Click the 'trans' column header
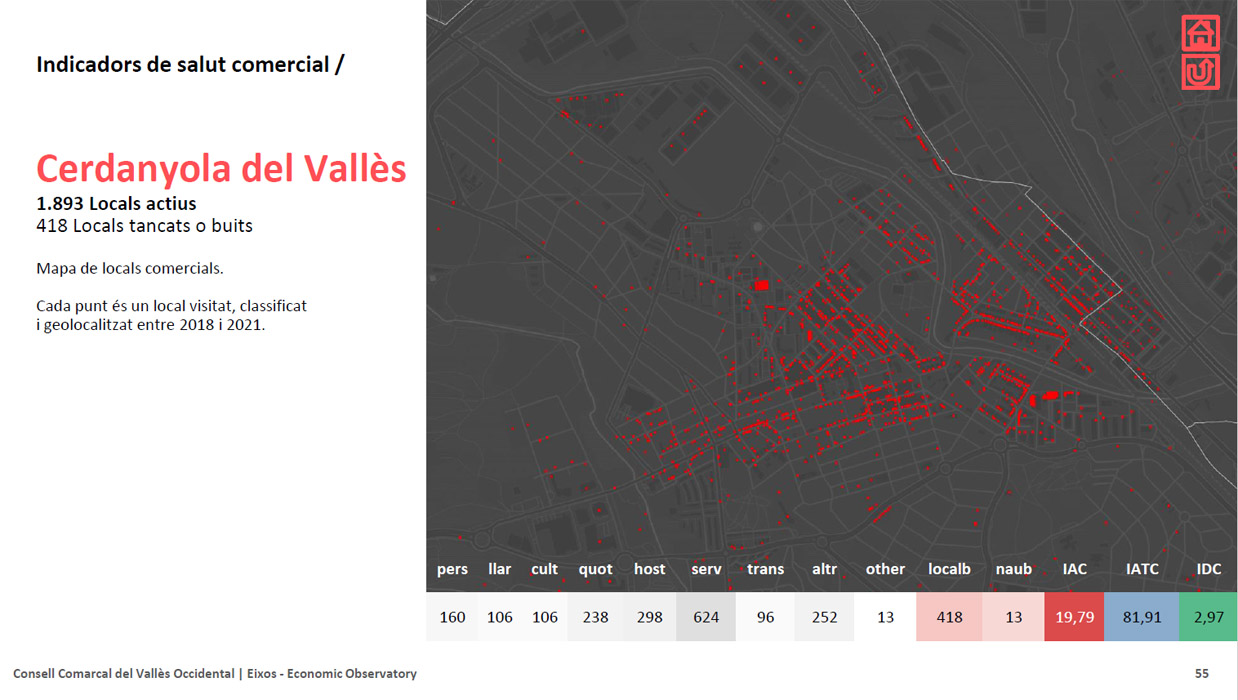The width and height of the screenshot is (1238, 700). pos(766,569)
